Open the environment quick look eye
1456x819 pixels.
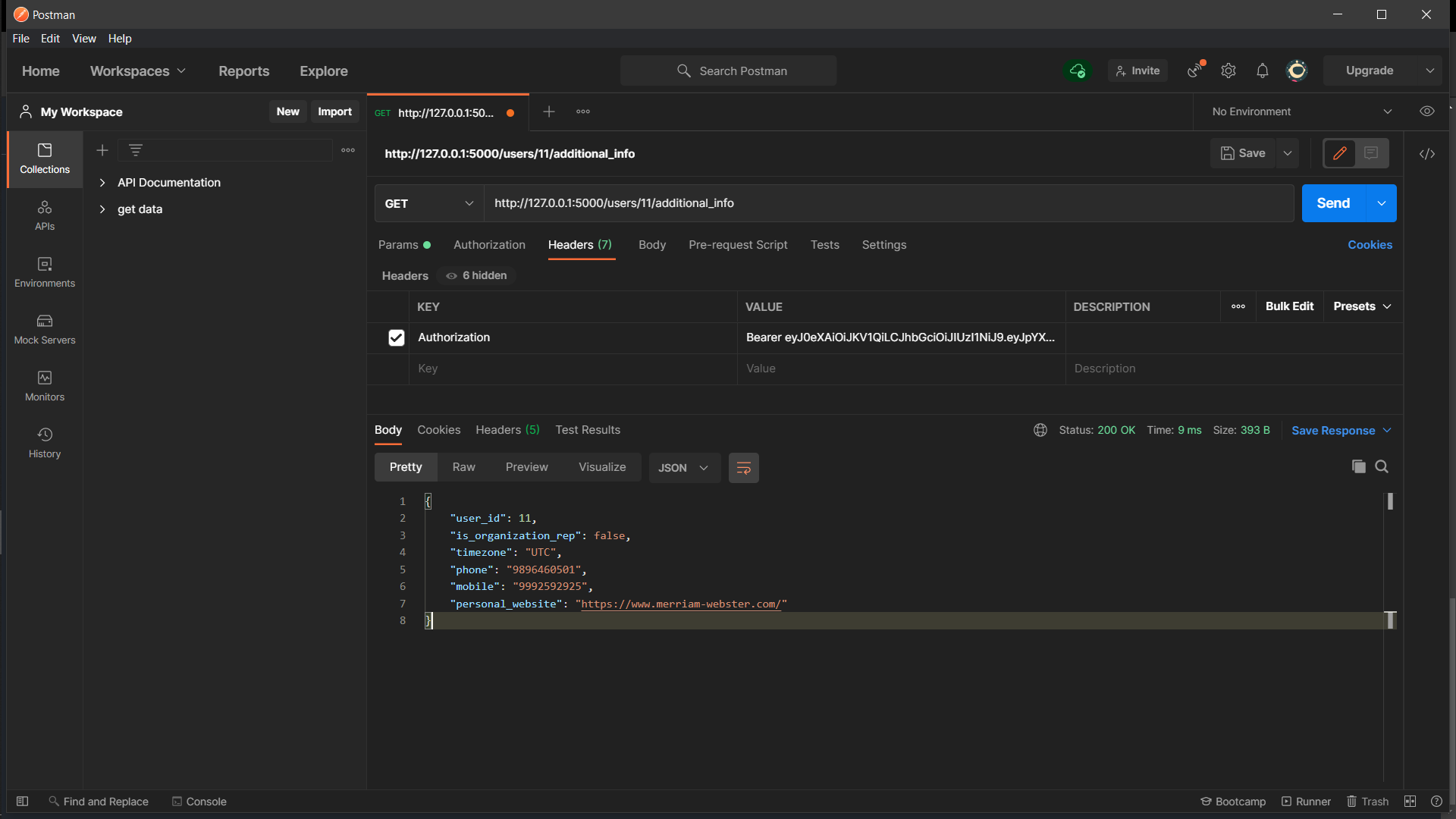[x=1427, y=111]
